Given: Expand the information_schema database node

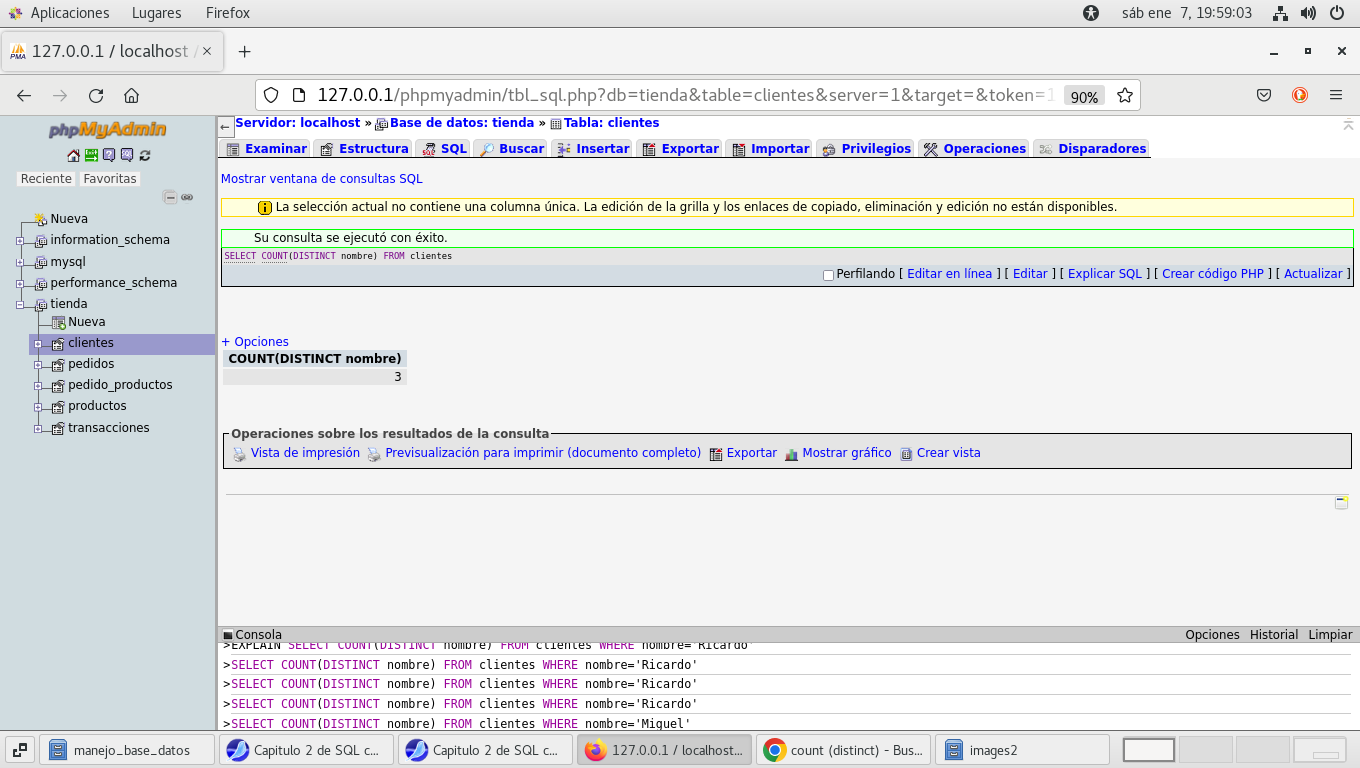Looking at the screenshot, I should tap(20, 241).
